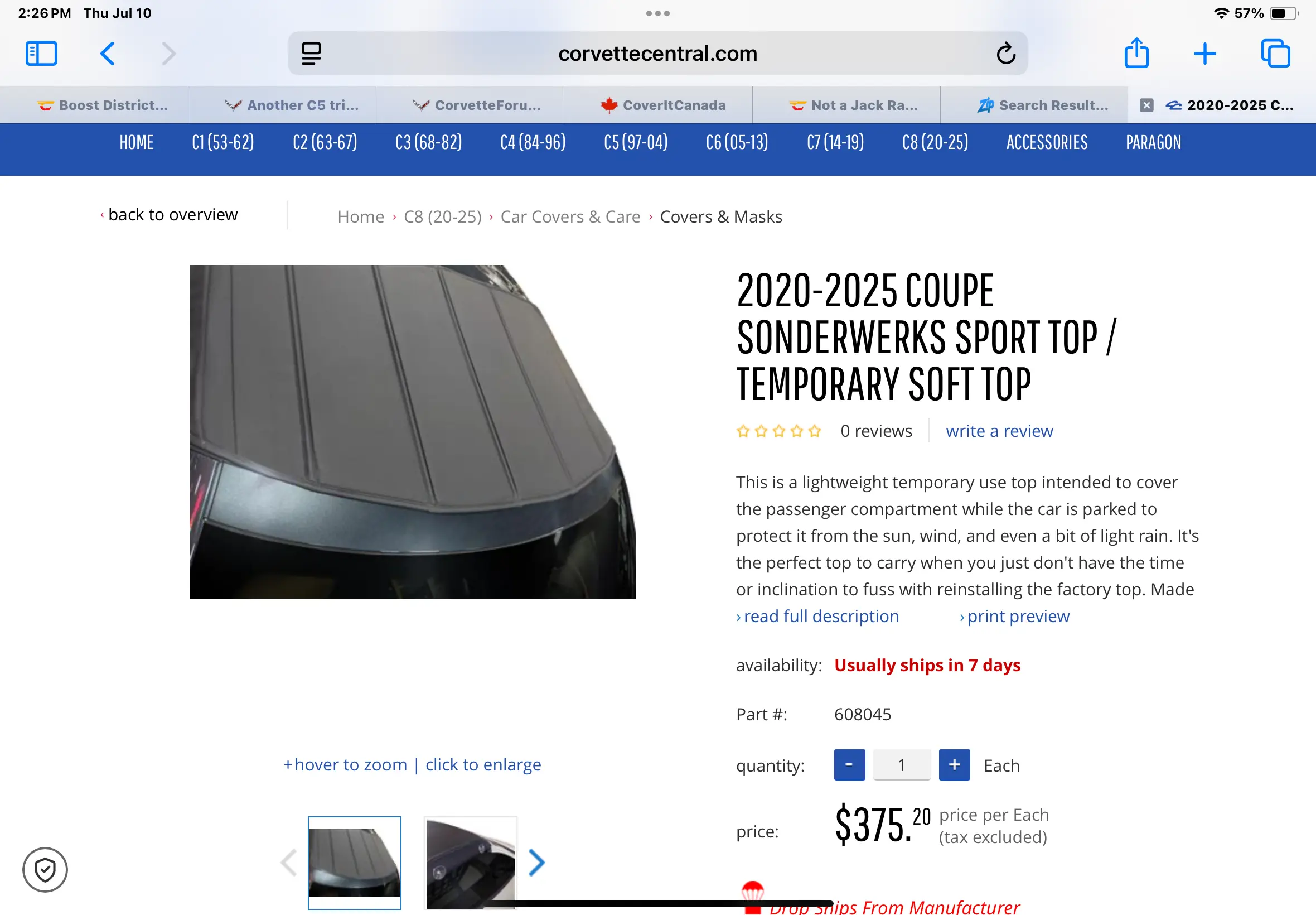Open Safari sidebar panel icon
Viewport: 1316px width, 915px height.
pos(41,54)
